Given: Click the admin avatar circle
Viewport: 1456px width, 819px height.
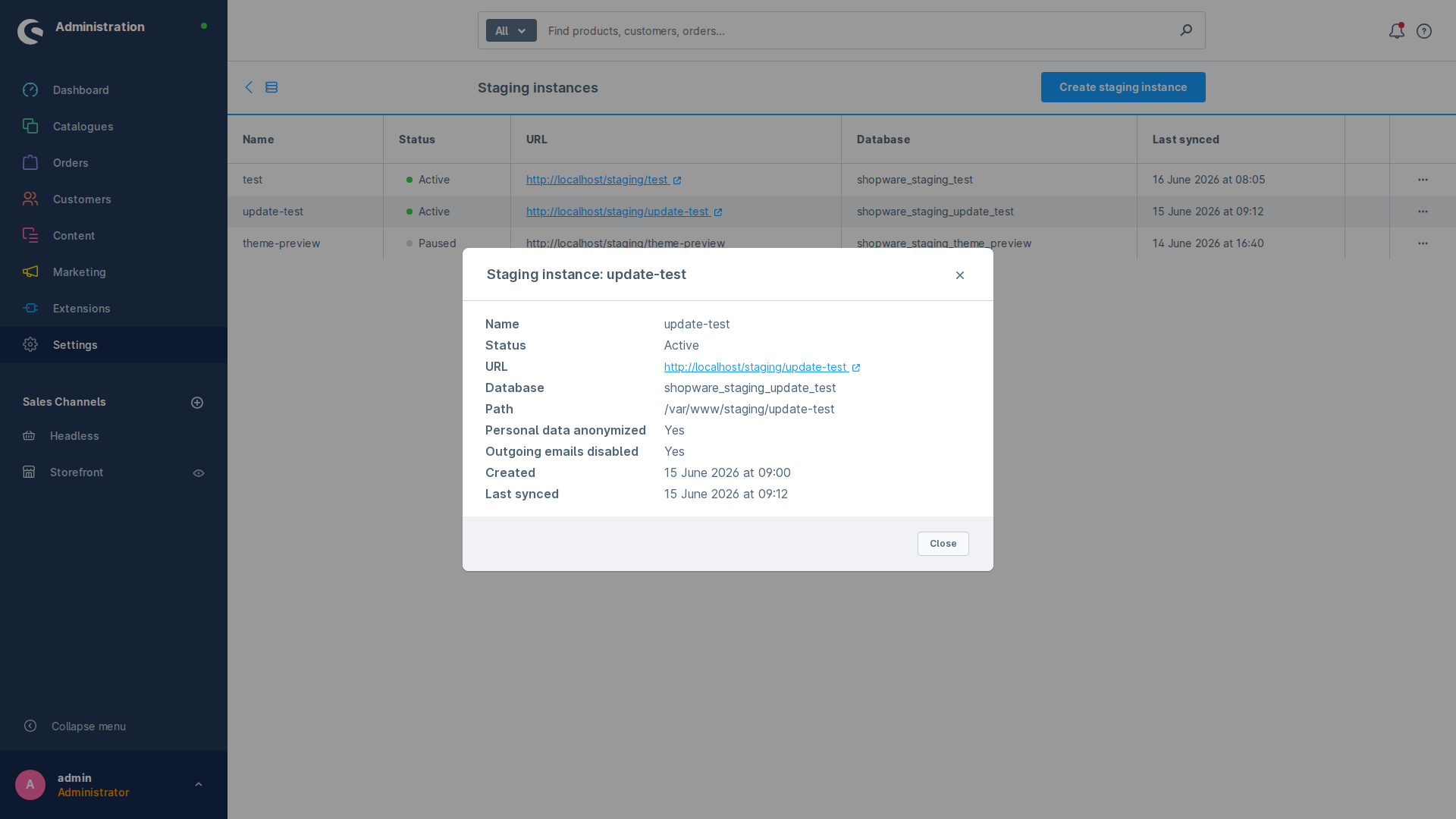Looking at the screenshot, I should pyautogui.click(x=30, y=785).
